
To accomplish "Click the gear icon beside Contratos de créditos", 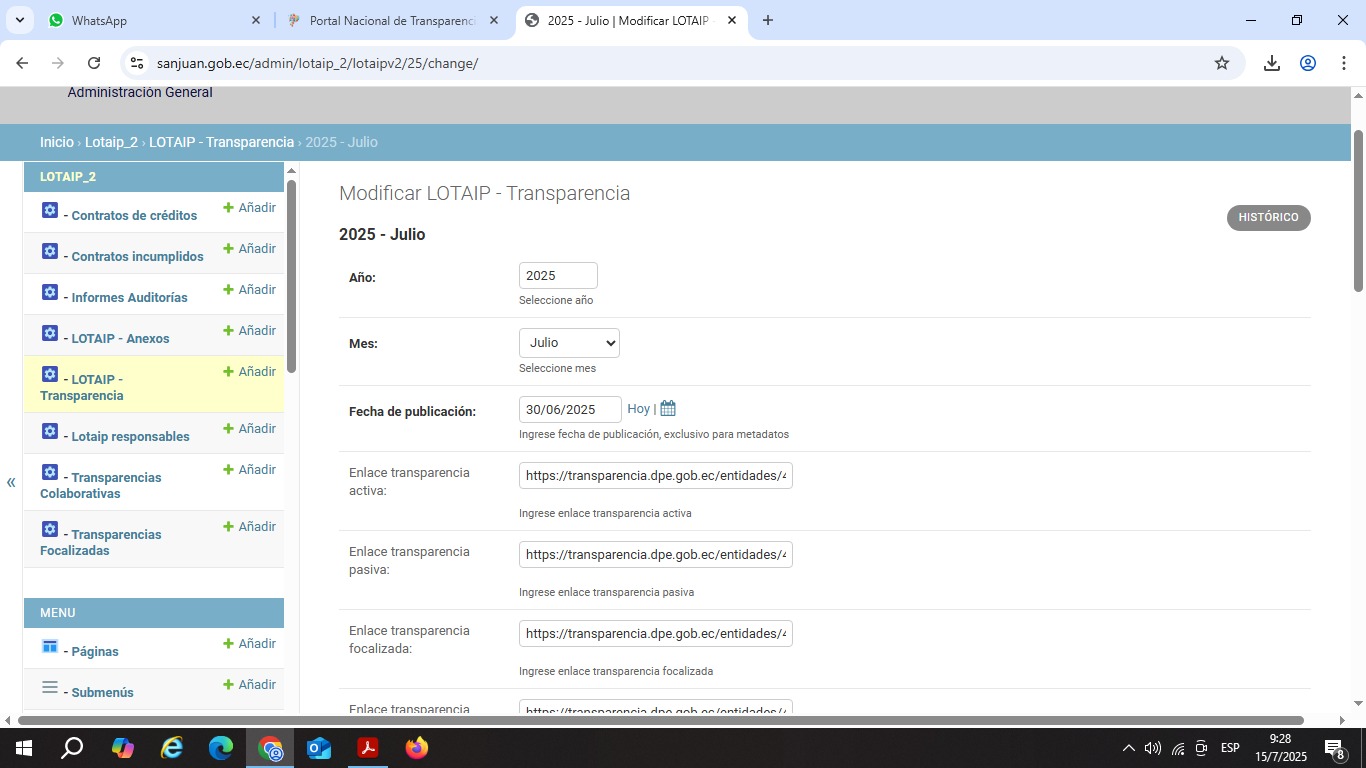I will (x=50, y=211).
